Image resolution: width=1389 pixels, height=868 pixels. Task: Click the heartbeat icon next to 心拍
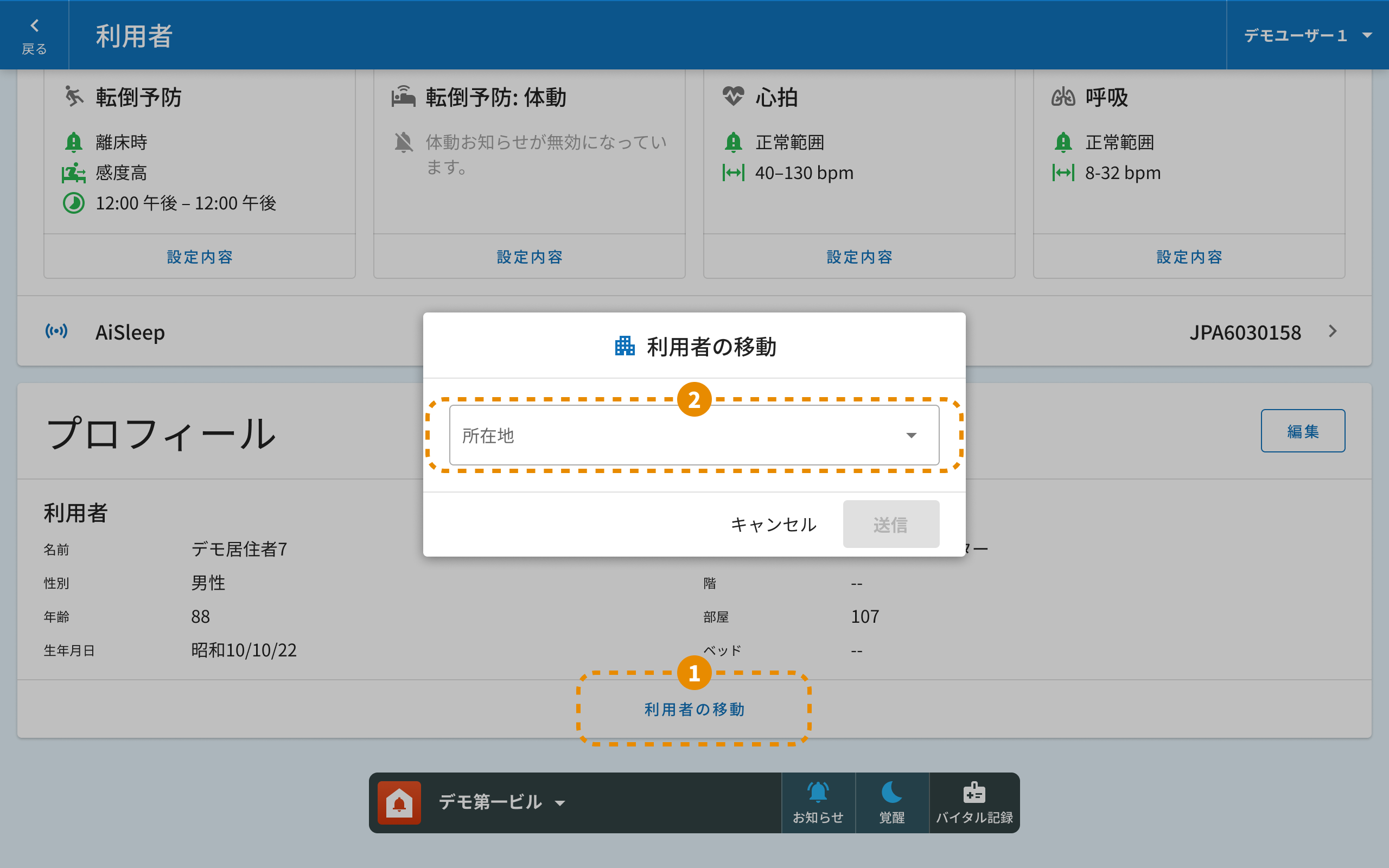coord(733,97)
